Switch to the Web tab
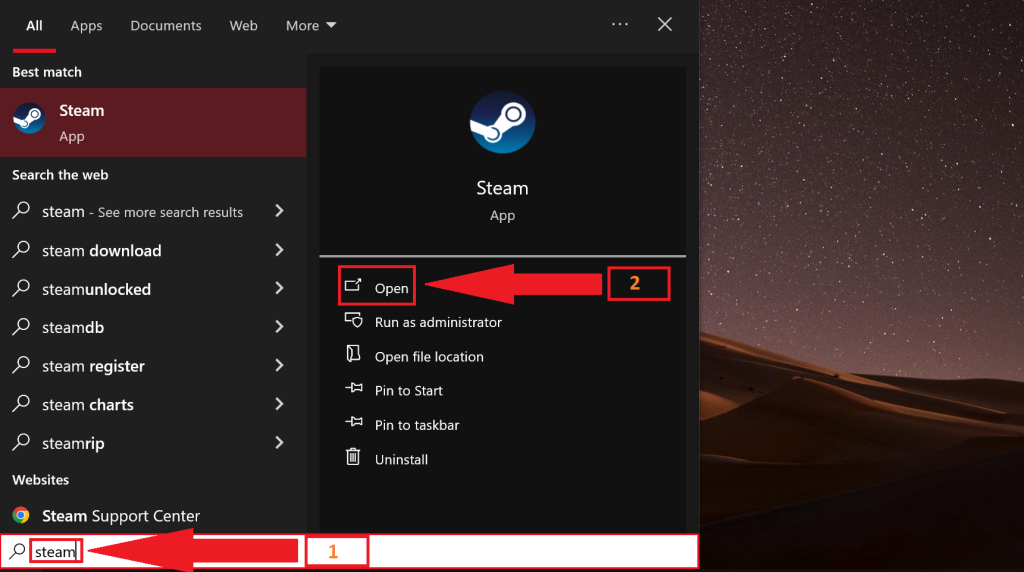 pos(244,25)
